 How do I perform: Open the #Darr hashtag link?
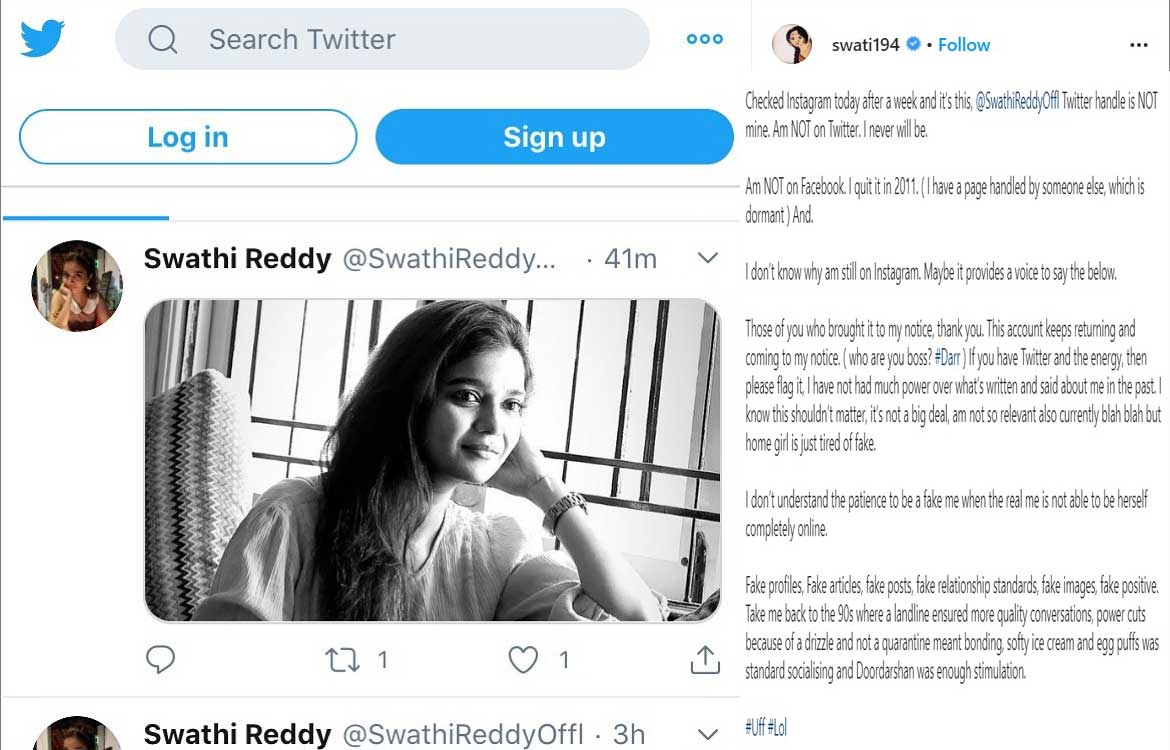[948, 357]
